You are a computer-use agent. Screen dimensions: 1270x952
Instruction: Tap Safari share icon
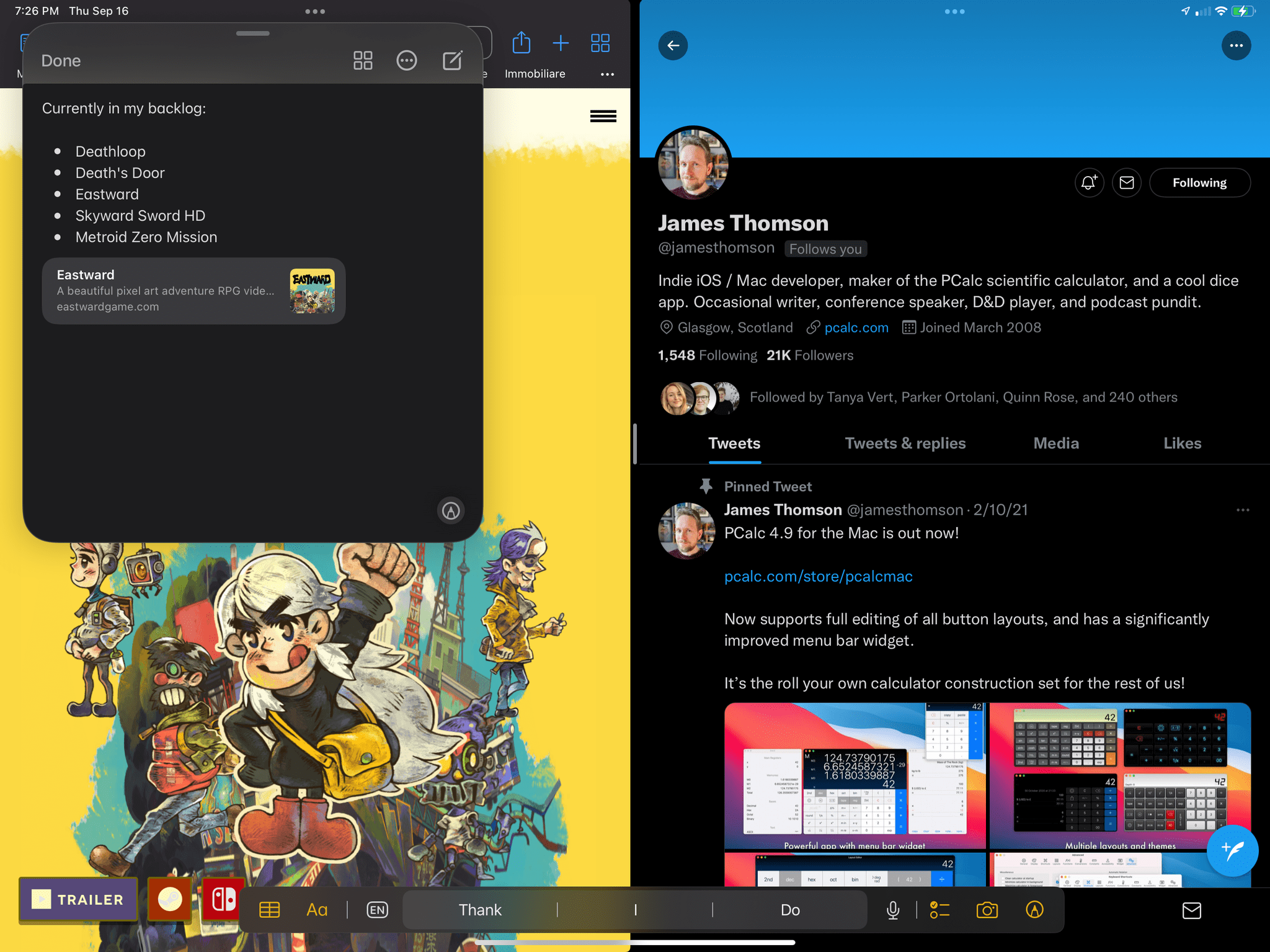(x=522, y=43)
